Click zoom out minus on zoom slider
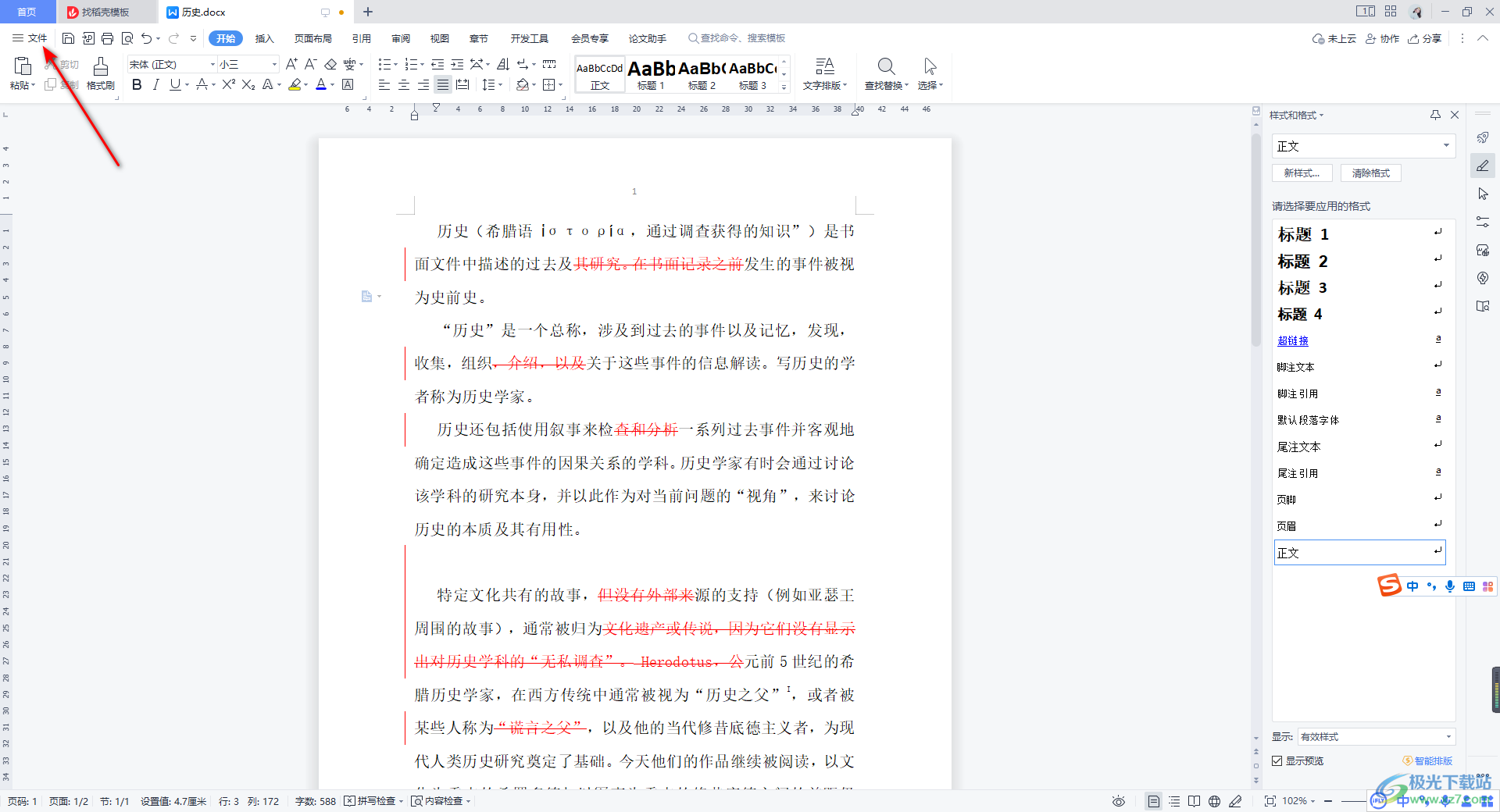Viewport: 1500px width, 812px height. click(x=1327, y=801)
